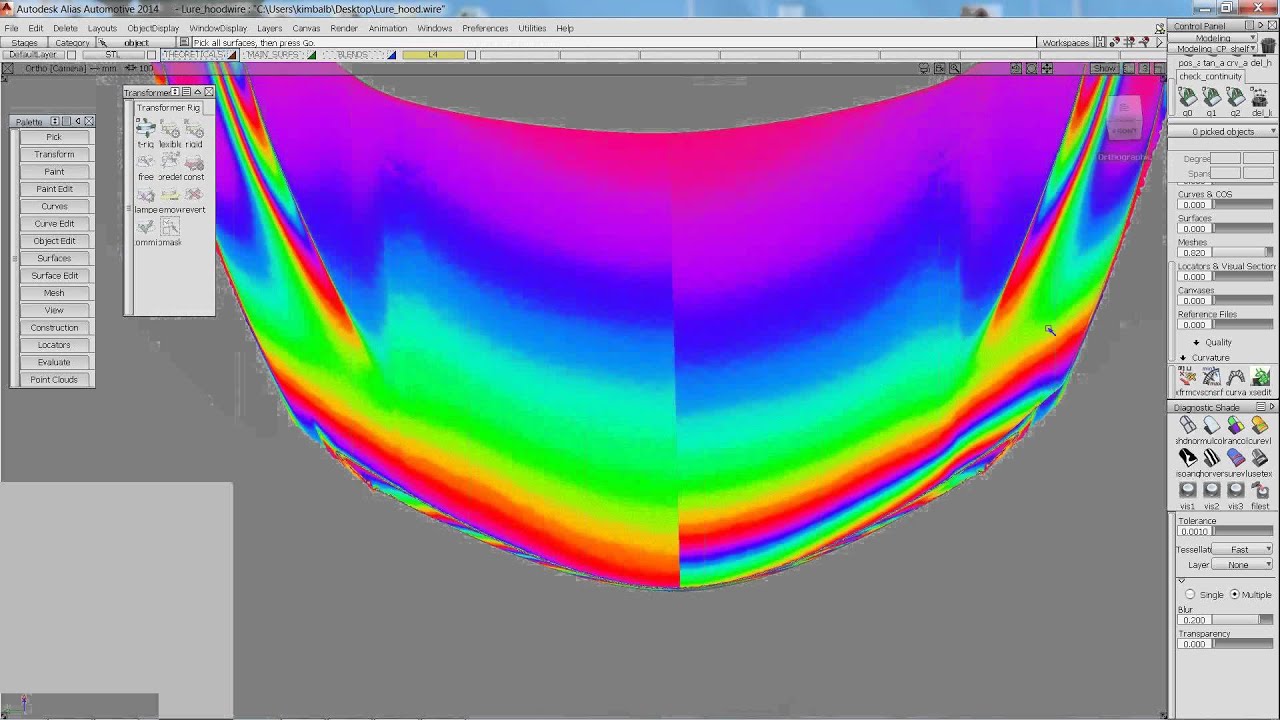The image size is (1280, 720).
Task: Select the free tool in Transformer Rig
Action: pyautogui.click(x=146, y=162)
